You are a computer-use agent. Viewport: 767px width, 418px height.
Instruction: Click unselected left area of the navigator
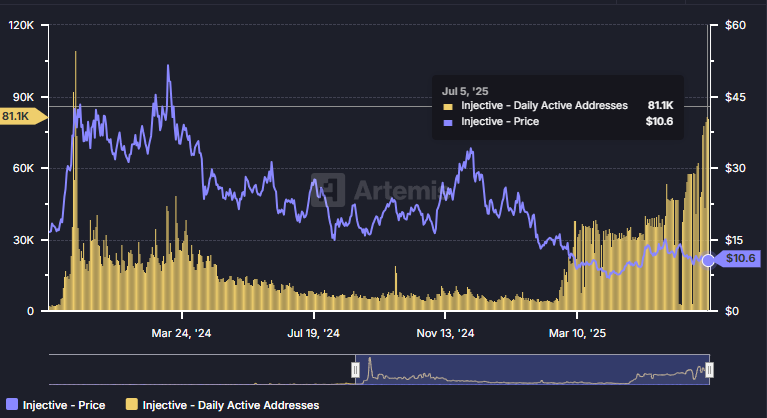pos(200,370)
